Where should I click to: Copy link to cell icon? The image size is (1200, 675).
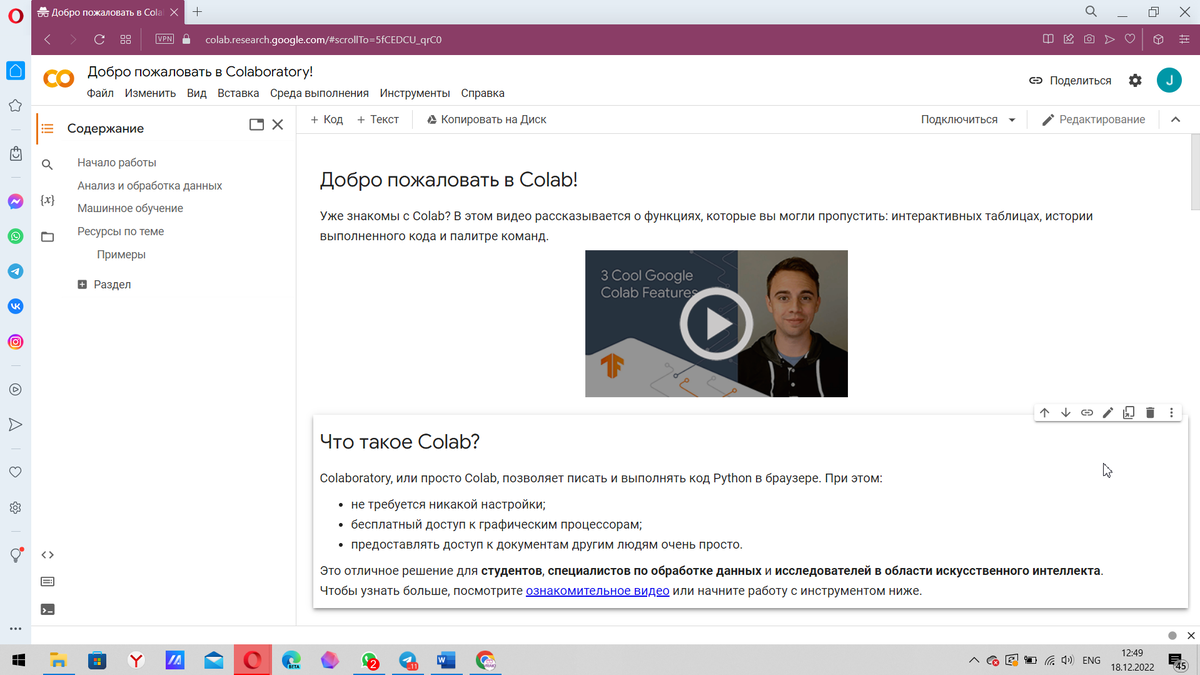click(1086, 412)
